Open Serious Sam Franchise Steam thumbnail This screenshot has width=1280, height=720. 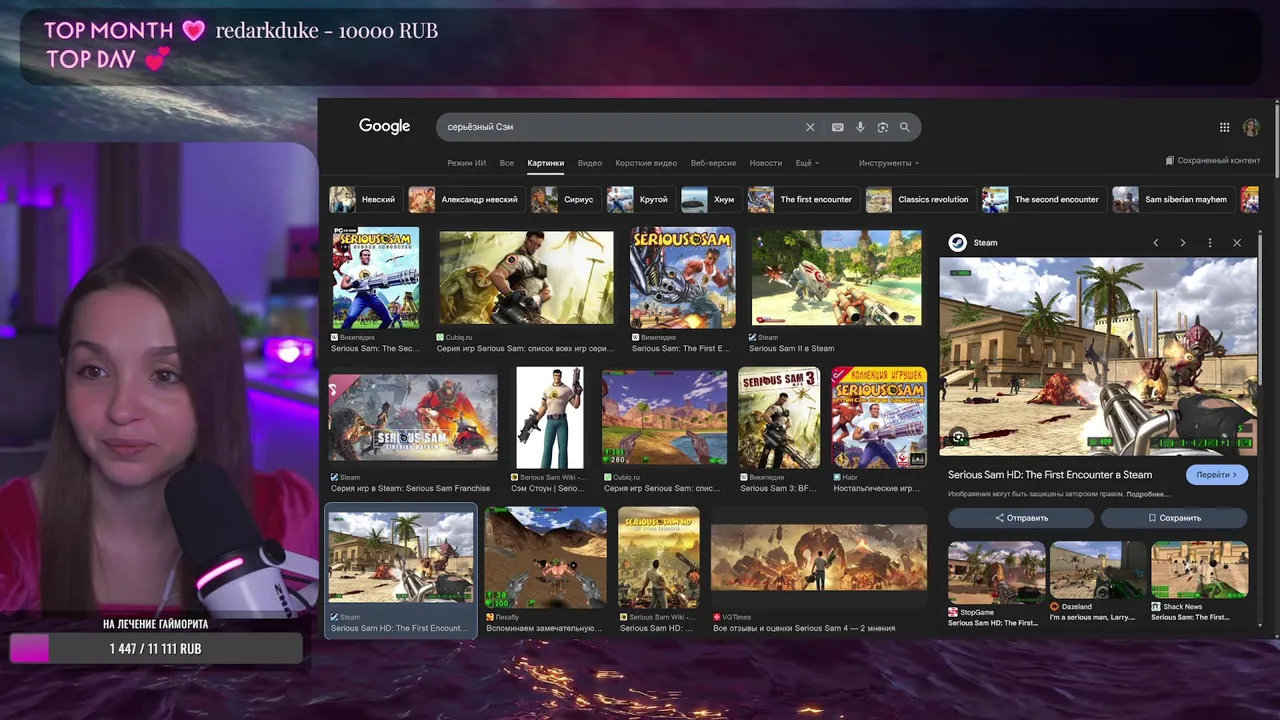pyautogui.click(x=413, y=418)
